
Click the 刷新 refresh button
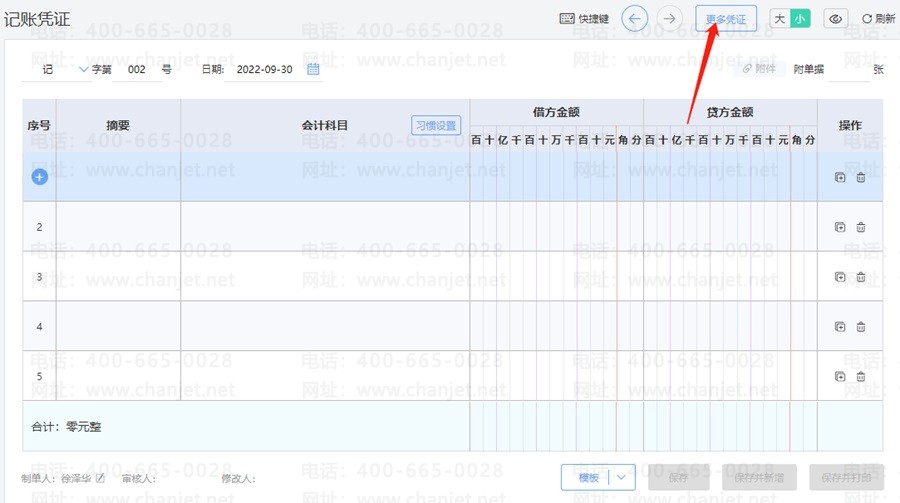coord(878,19)
